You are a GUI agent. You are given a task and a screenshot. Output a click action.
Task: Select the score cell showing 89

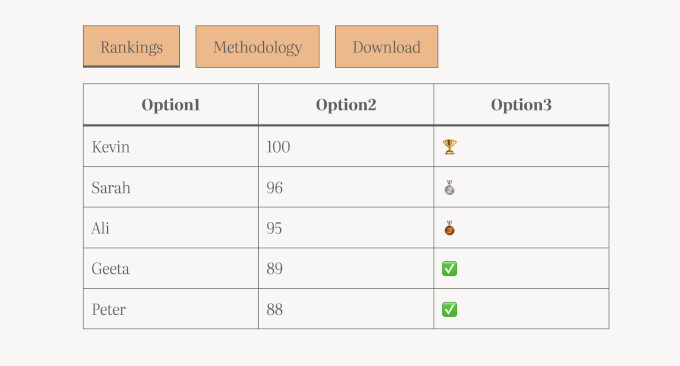(x=346, y=268)
